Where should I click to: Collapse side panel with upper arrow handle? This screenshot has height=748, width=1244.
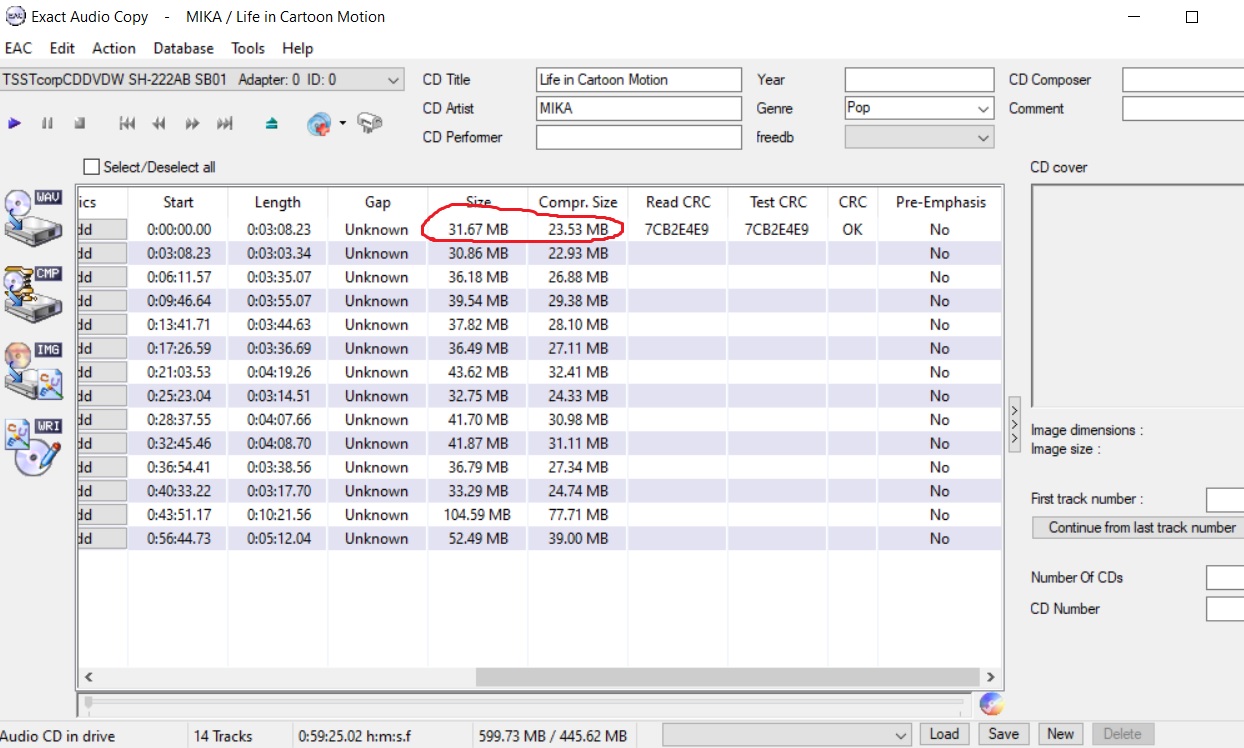[1014, 410]
